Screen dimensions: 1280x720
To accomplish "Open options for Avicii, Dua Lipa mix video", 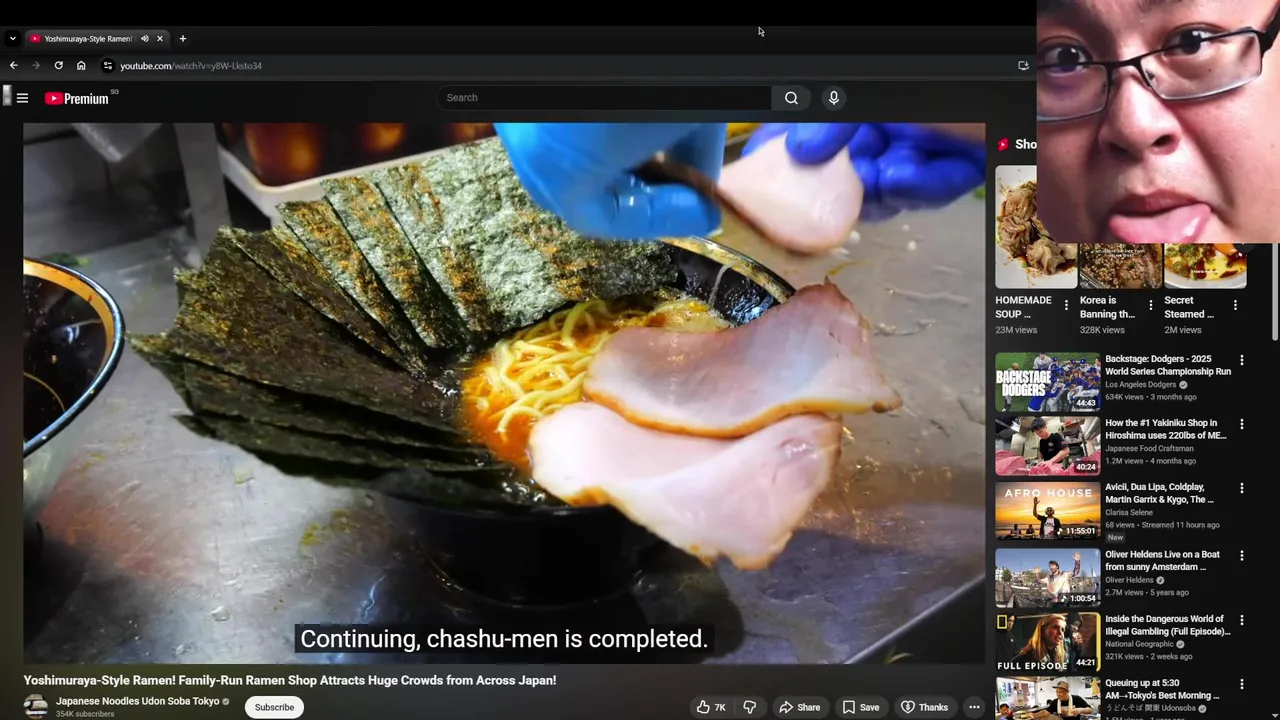I will (x=1242, y=488).
